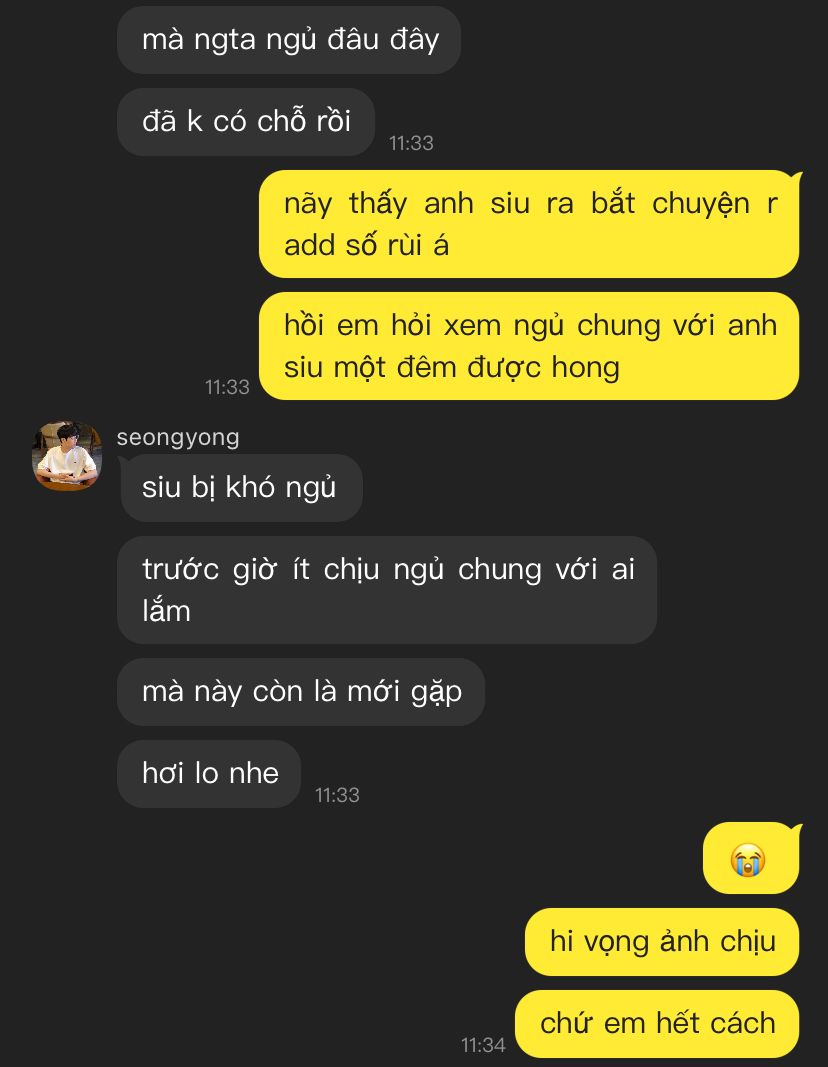The image size is (828, 1067).
Task: Open seongyong's profile avatar picture
Action: coord(67,455)
